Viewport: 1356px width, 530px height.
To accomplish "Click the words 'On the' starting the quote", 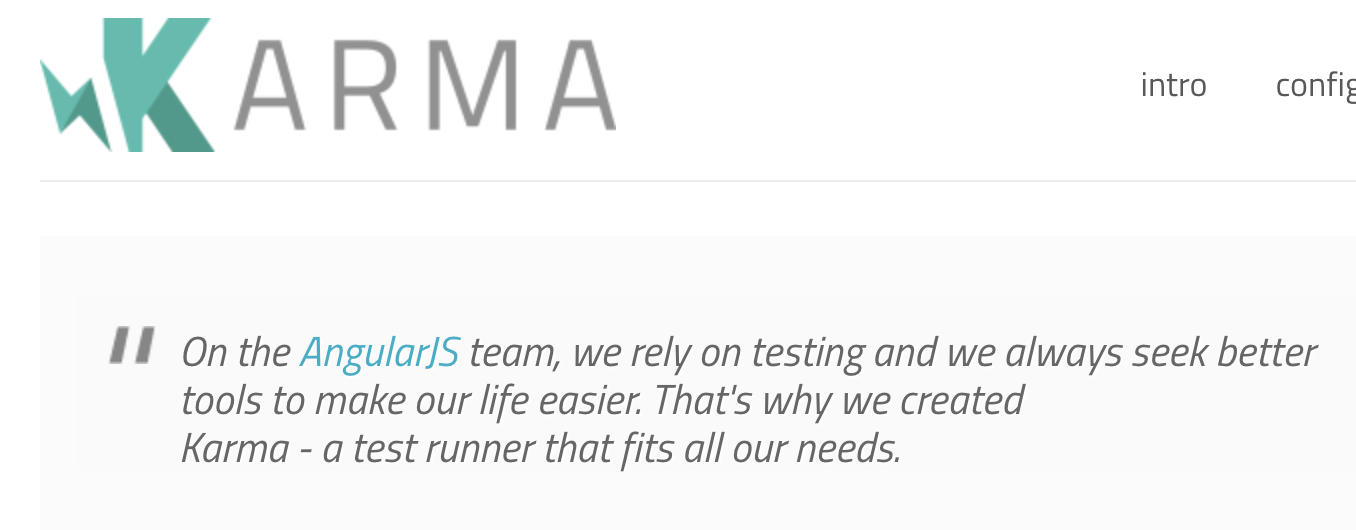I will point(236,353).
